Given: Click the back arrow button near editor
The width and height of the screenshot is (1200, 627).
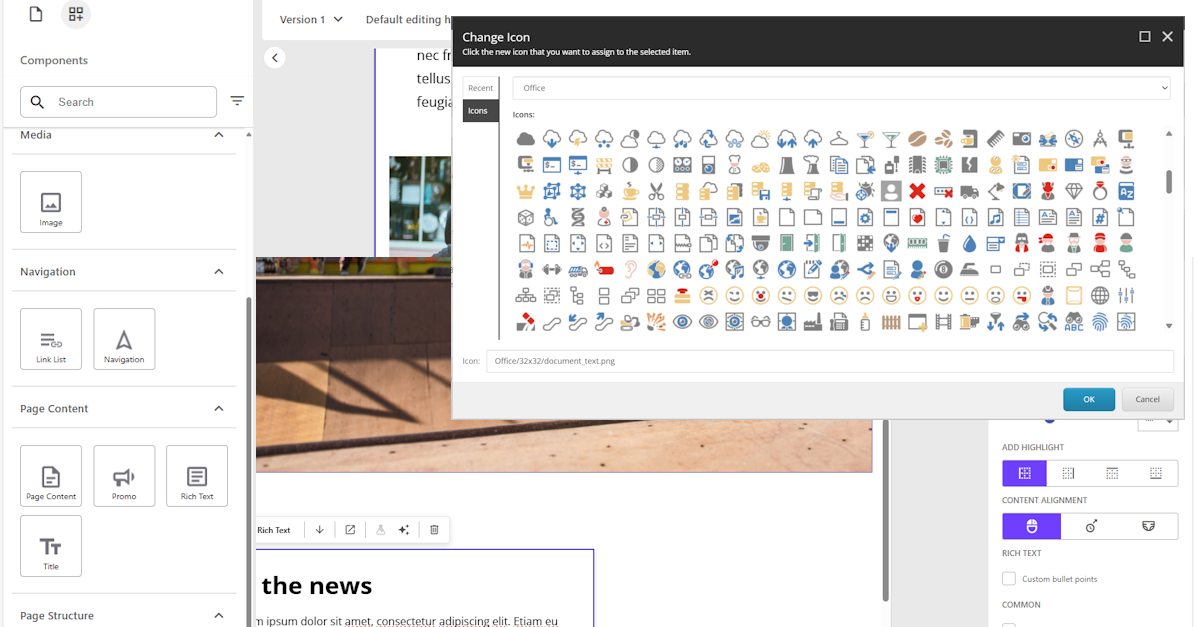Looking at the screenshot, I should coord(275,58).
